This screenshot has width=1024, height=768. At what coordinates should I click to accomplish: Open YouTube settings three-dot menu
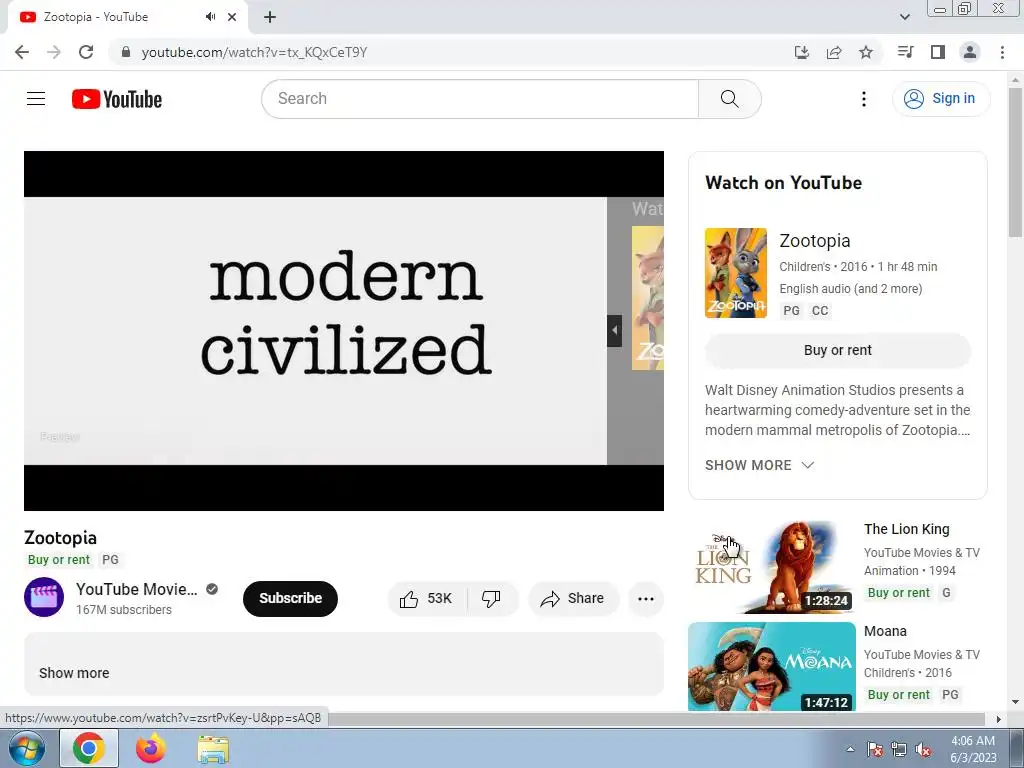click(x=863, y=99)
